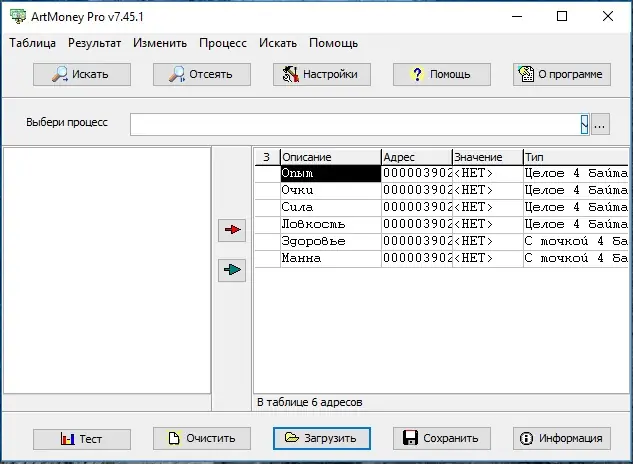The image size is (633, 464).
Task: Maximize the ArtMoney window
Action: [x=562, y=17]
